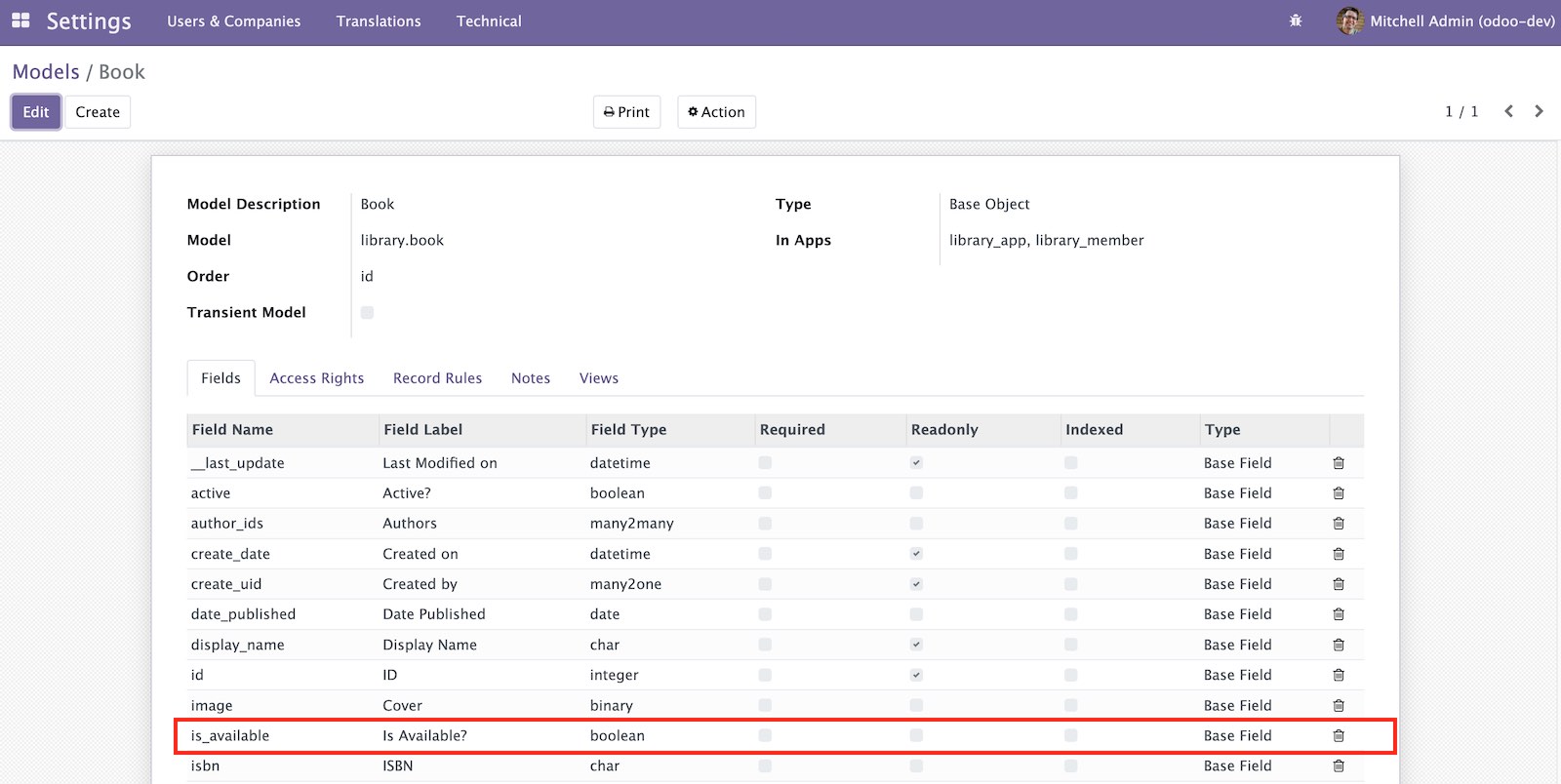1561x784 pixels.
Task: Click the 'ISBN' field label cell
Action: pyautogui.click(x=398, y=765)
